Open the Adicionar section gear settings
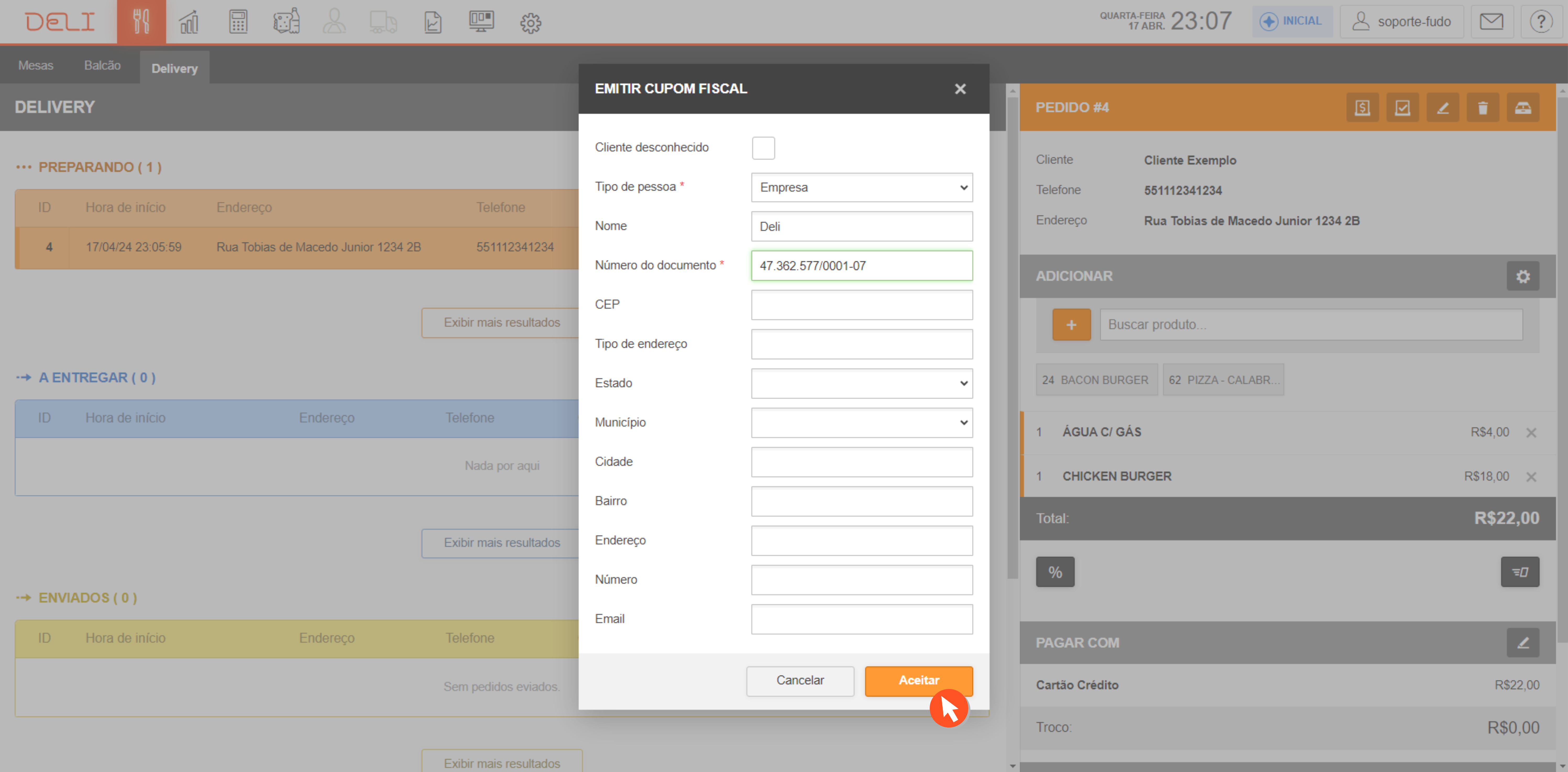 point(1523,276)
